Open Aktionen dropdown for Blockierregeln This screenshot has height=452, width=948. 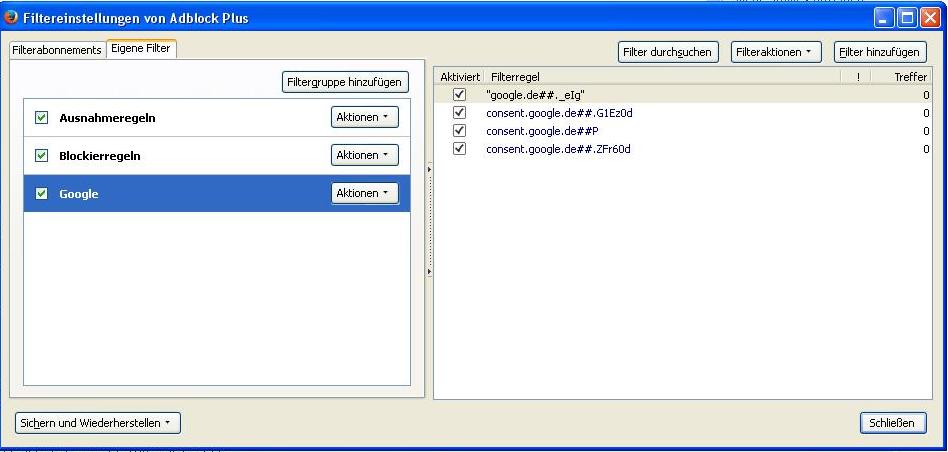coord(365,155)
